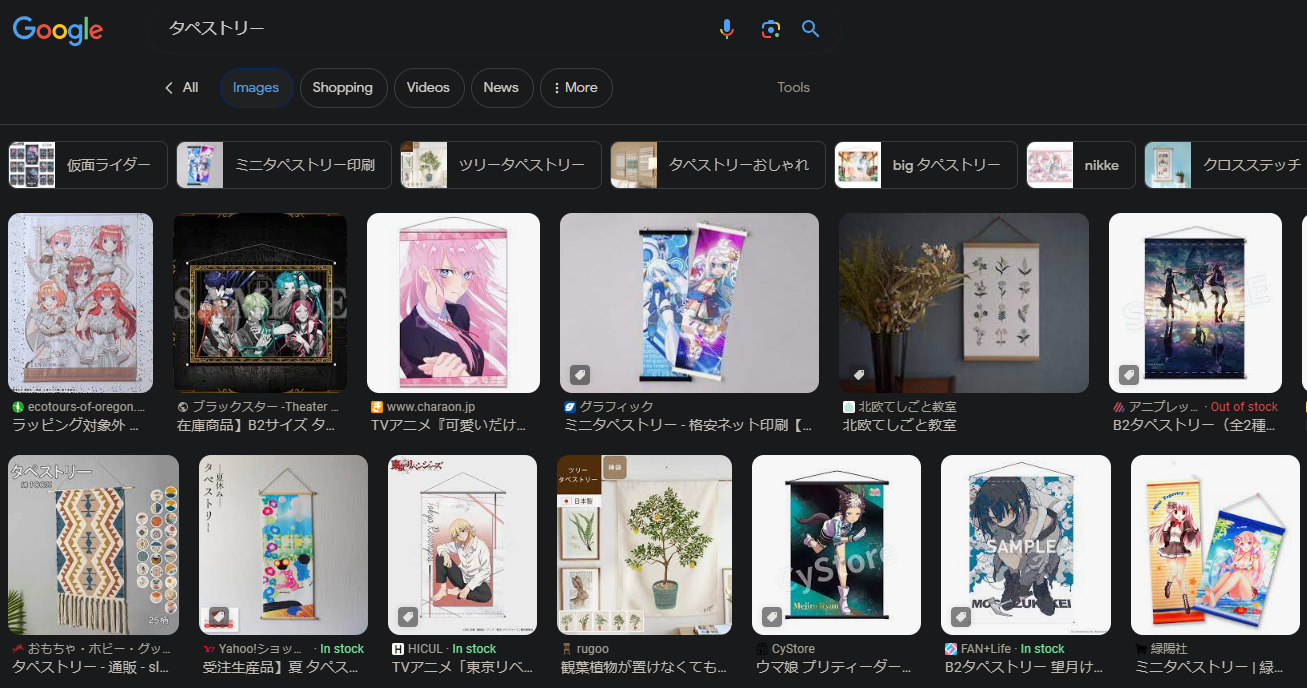Click the HICUL site favicon
Screen dimensions: 1307x688
click(397, 649)
